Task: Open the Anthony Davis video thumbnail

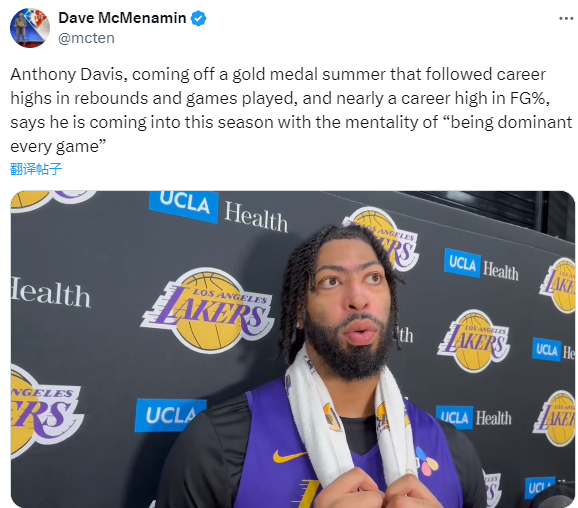Action: tap(293, 349)
